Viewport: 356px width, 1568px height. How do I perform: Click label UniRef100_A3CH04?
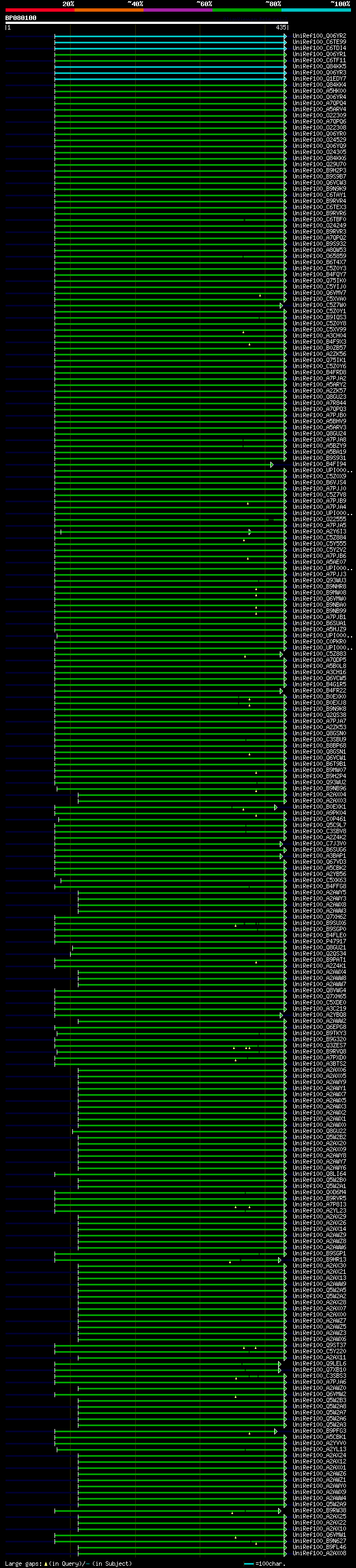[319, 335]
